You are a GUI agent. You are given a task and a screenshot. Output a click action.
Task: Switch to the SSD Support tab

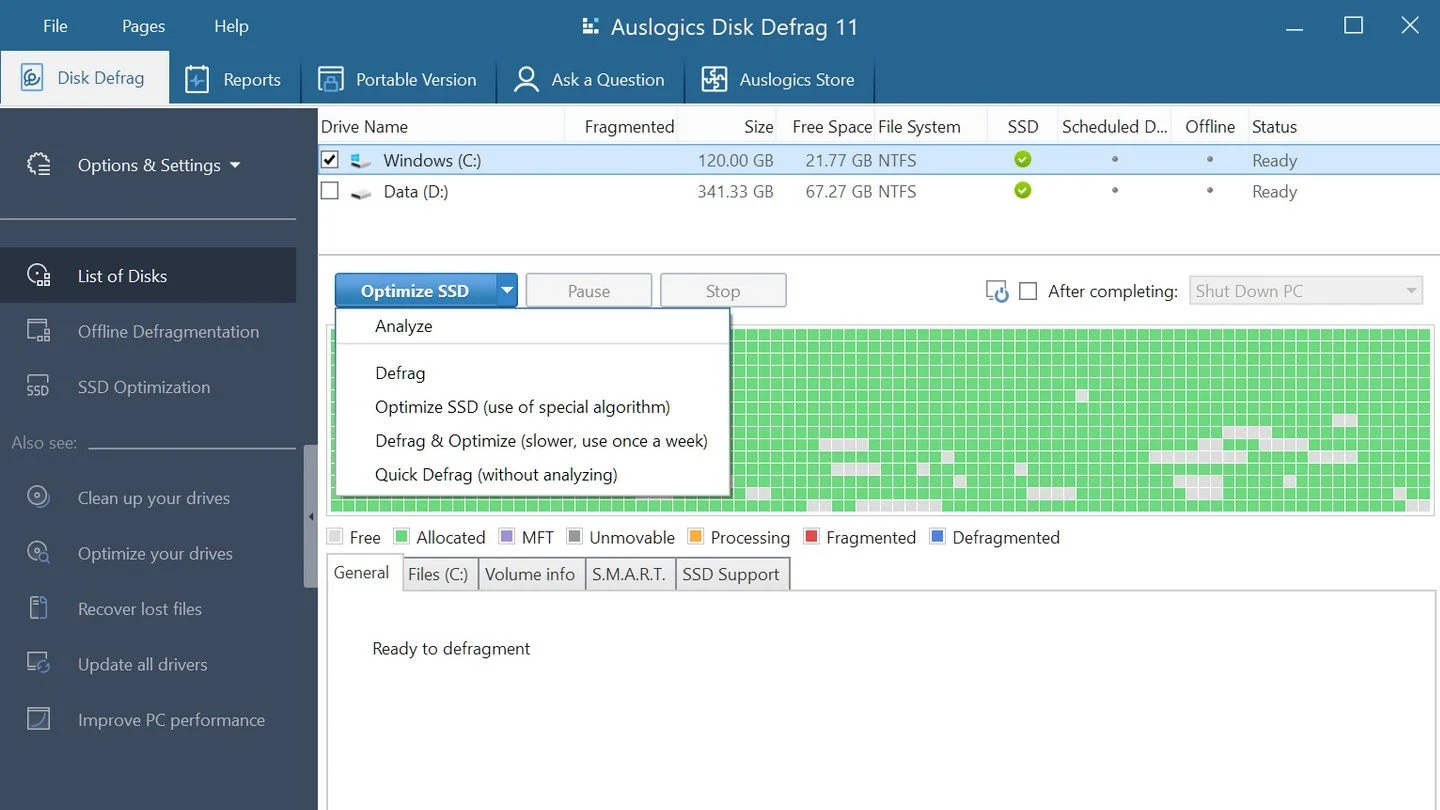coord(731,574)
